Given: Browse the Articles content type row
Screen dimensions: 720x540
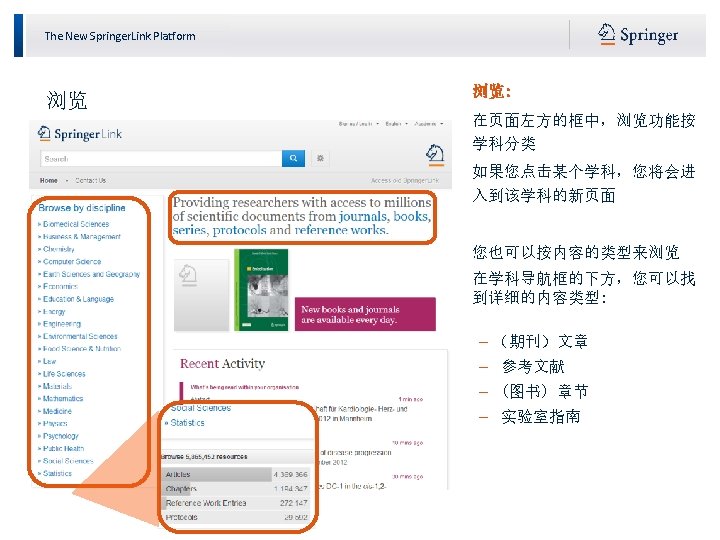Looking at the screenshot, I should pos(236,474).
